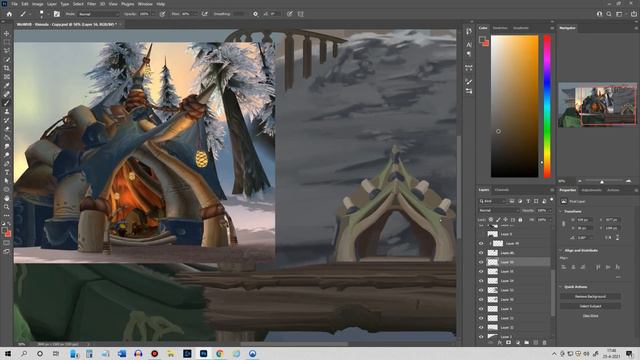This screenshot has height=360, width=640.
Task: Delete layer using trash icon
Action: [x=544, y=342]
